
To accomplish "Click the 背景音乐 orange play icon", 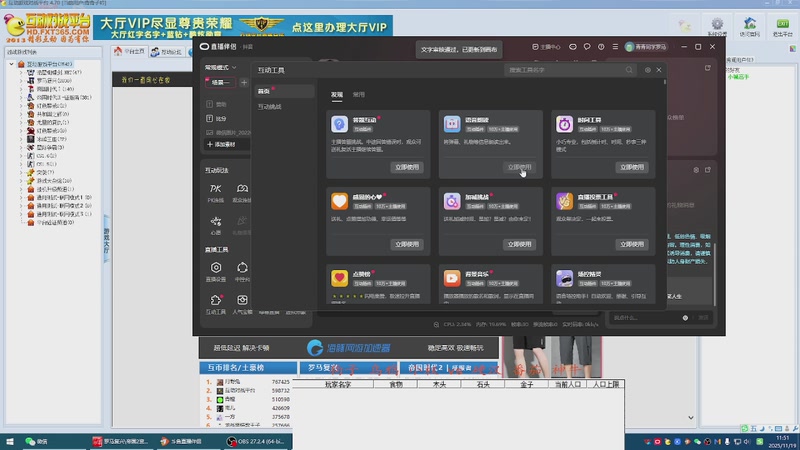I will pyautogui.click(x=452, y=278).
